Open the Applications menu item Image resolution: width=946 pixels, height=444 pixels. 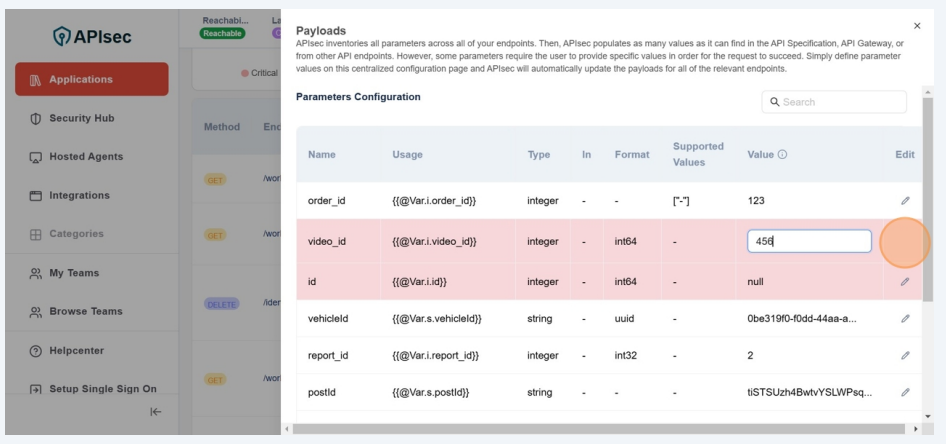click(92, 79)
